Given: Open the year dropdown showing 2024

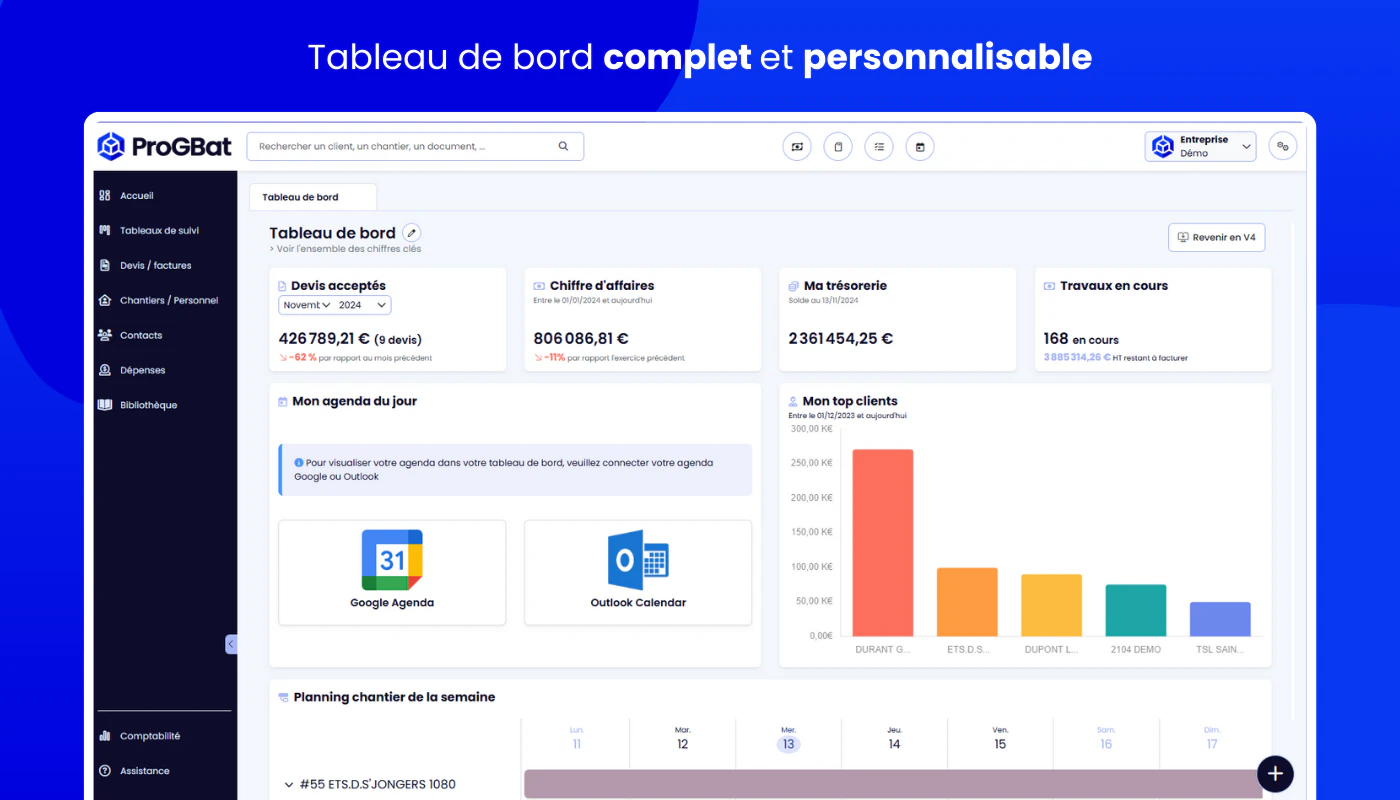Looking at the screenshot, I should coord(363,305).
